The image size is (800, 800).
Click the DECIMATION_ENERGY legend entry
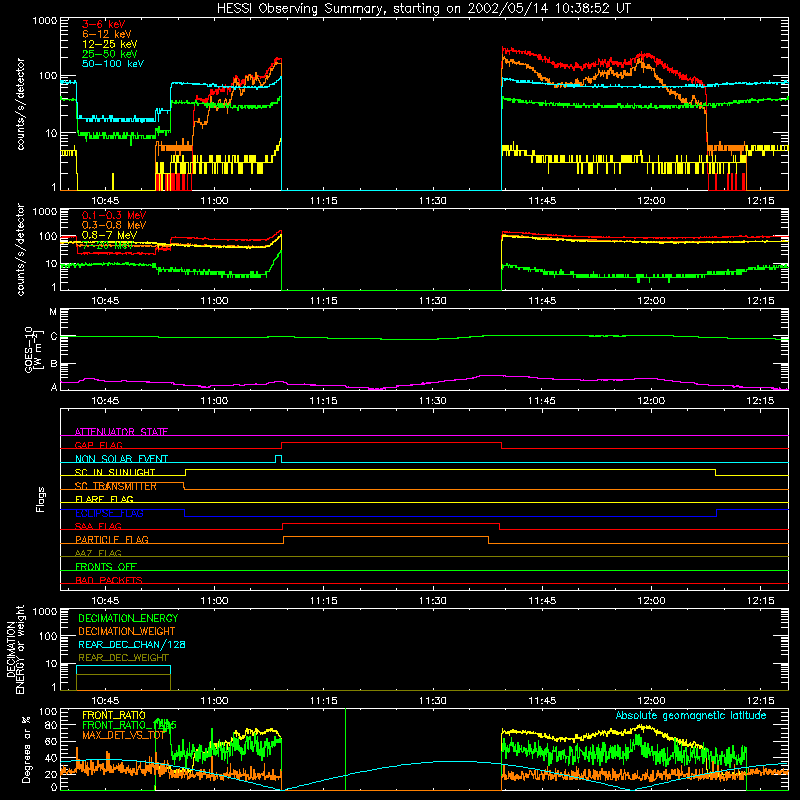(128, 618)
